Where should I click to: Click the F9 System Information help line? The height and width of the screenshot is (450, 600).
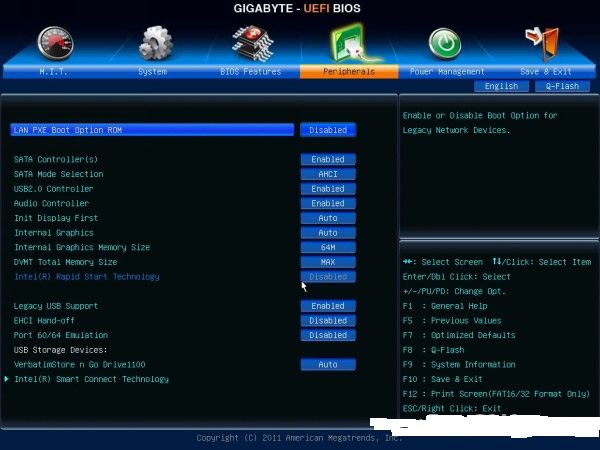pos(459,365)
